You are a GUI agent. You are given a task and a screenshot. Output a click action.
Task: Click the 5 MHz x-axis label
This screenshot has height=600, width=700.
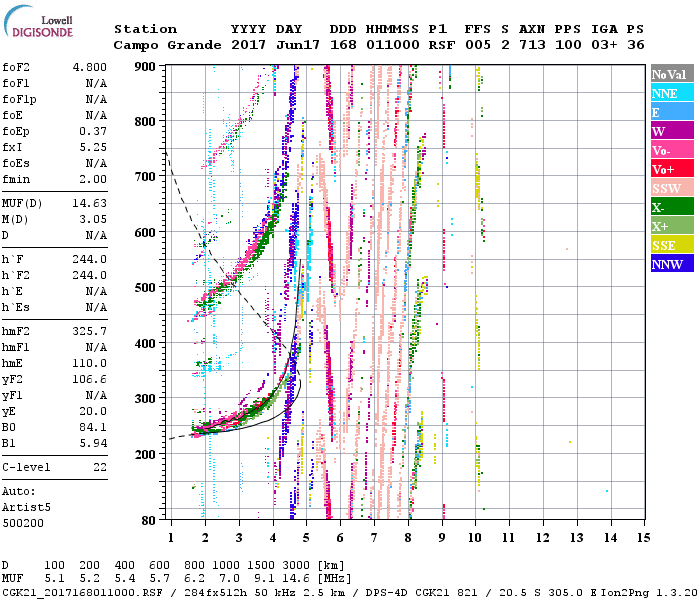pos(306,538)
